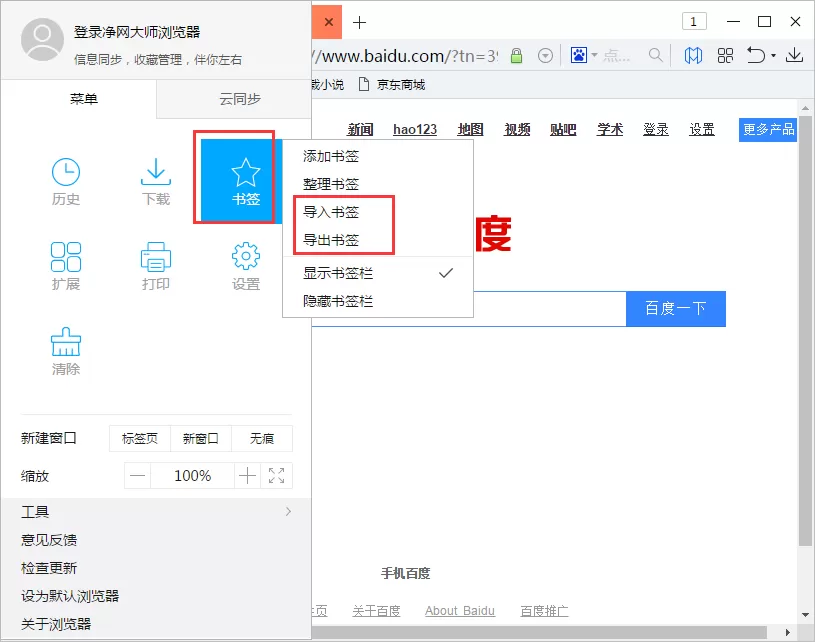Screen dimensions: 815x642
Task: Click the 百度一下 search button
Action: [676, 309]
